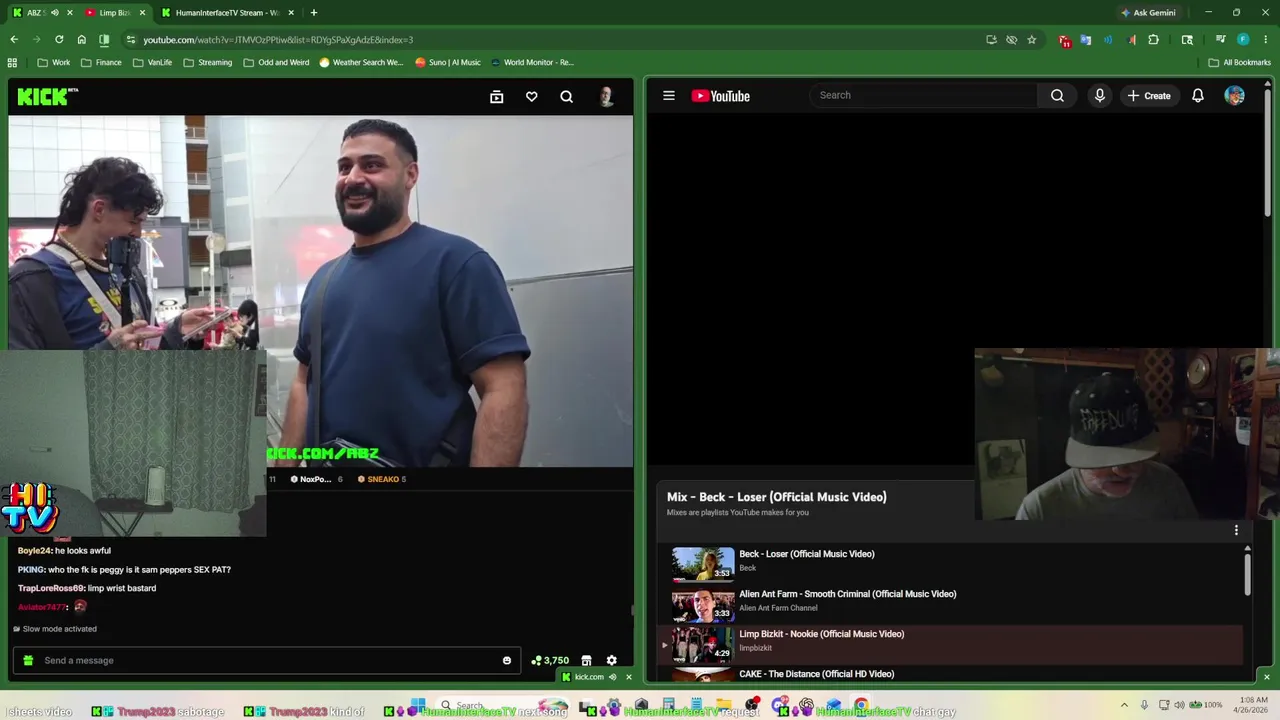
Task: Toggle the tracking-protection eye icon in address bar
Action: (1011, 40)
